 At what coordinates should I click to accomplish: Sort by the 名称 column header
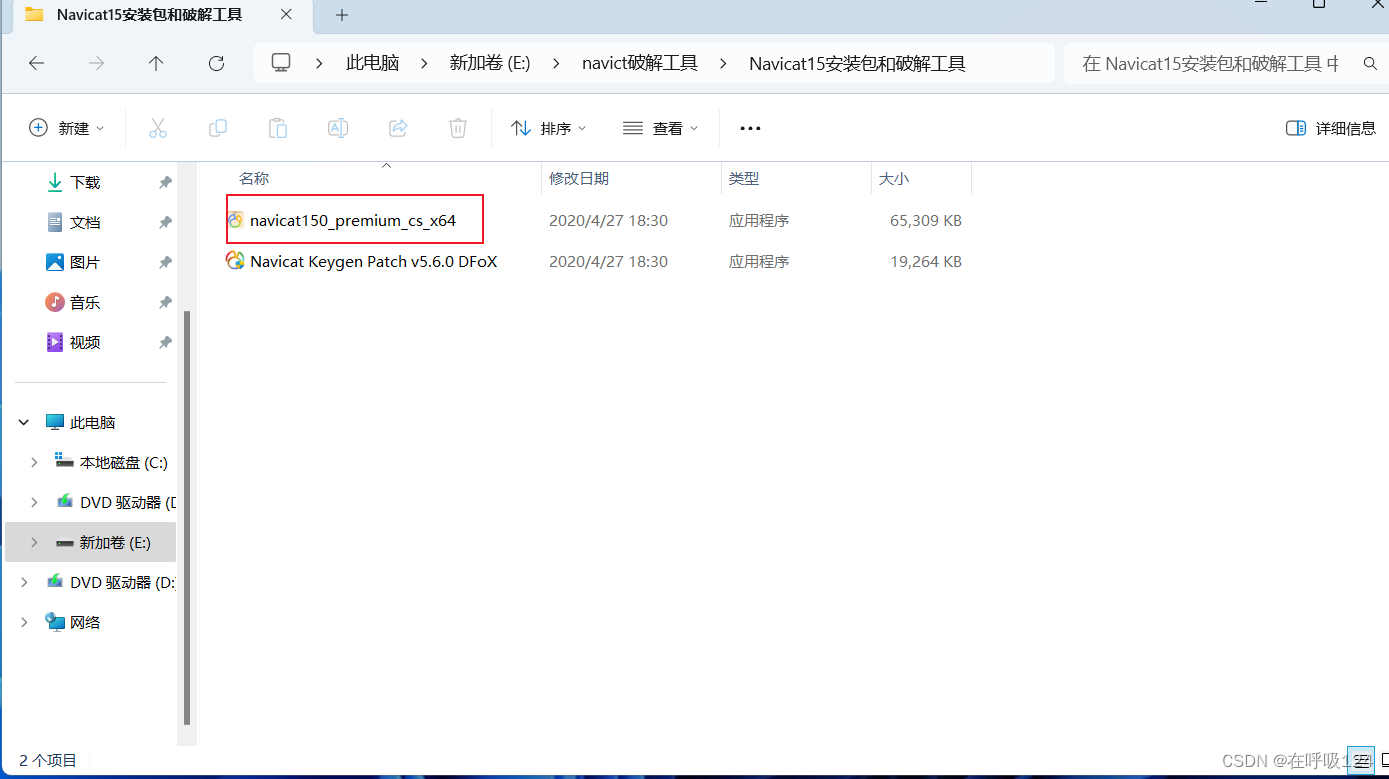[x=254, y=178]
